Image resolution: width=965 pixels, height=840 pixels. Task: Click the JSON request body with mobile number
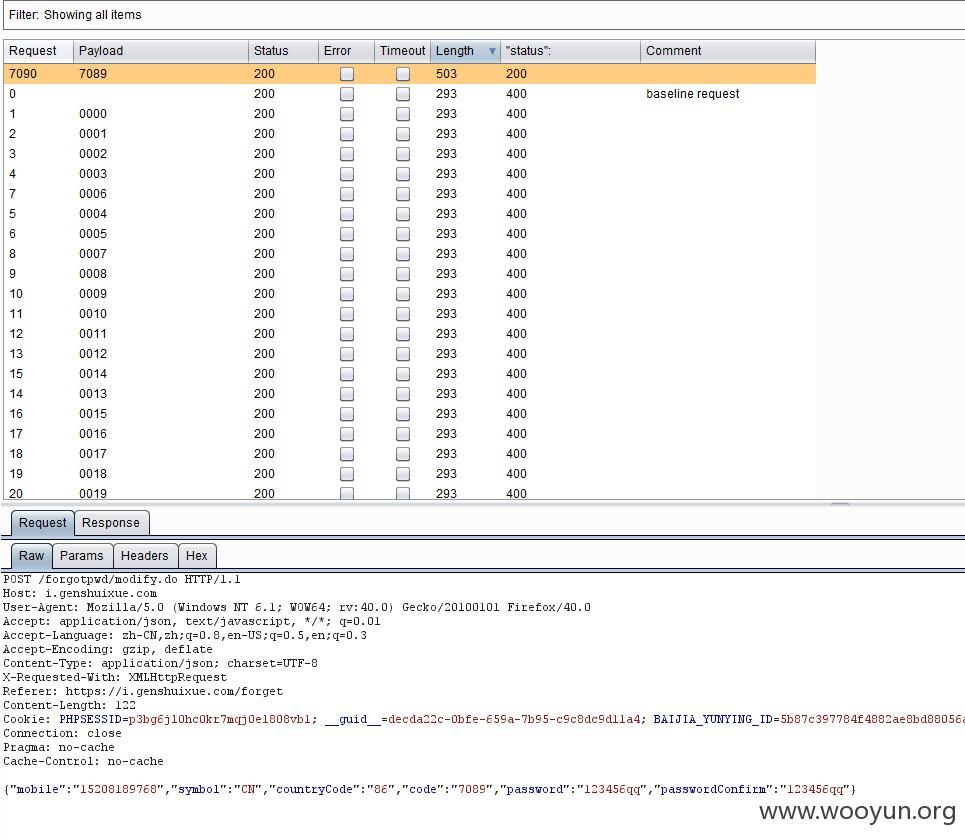(430, 790)
